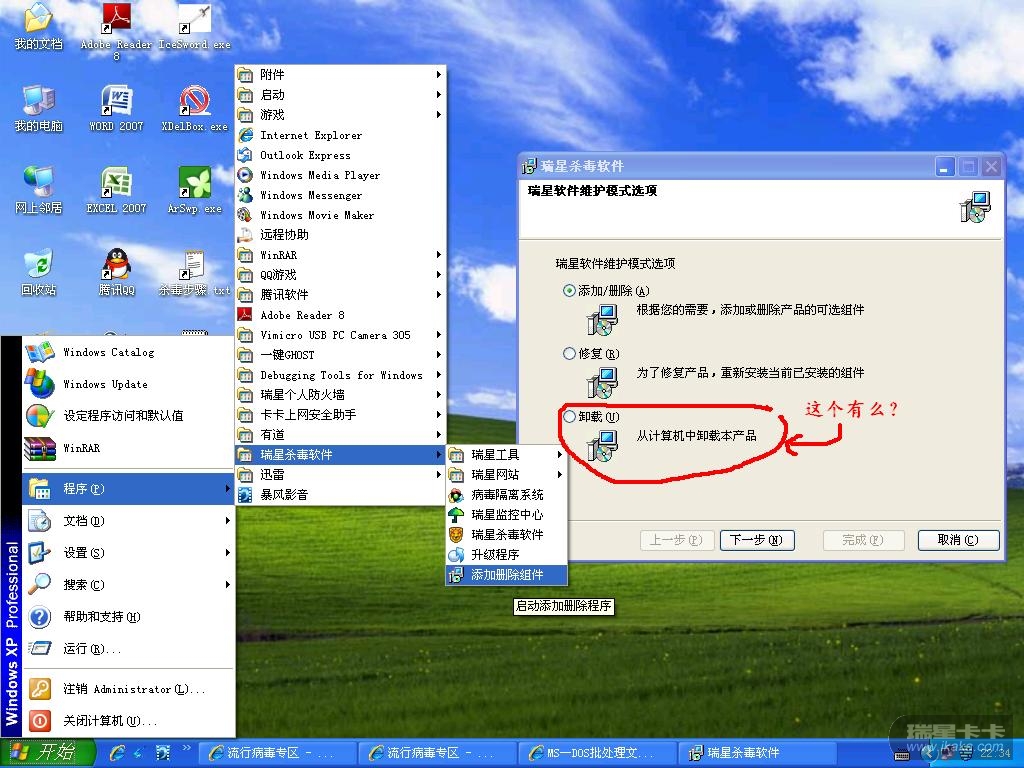Image resolution: width=1024 pixels, height=768 pixels.
Task: Click the Windows Catalog start menu icon
Action: [x=39, y=352]
